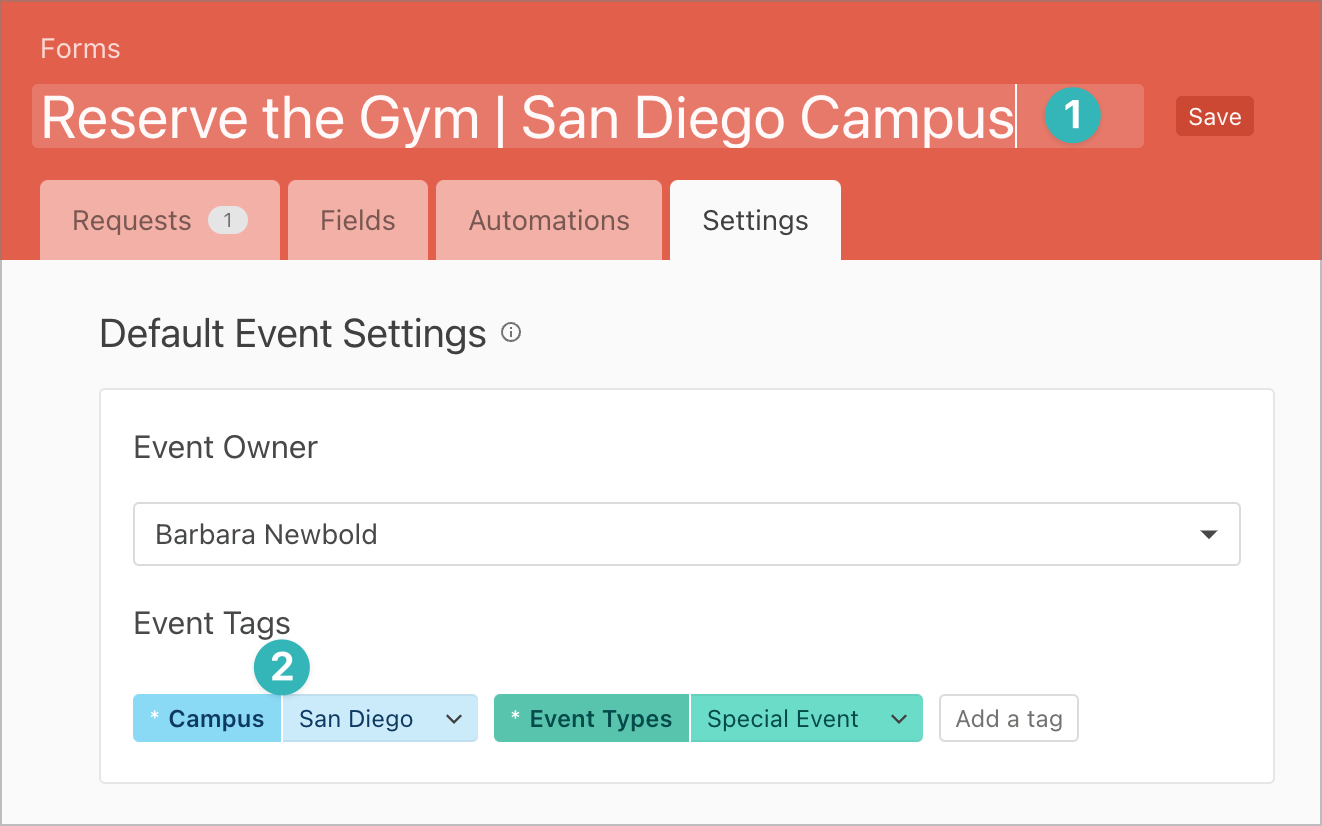1322x826 pixels.
Task: Click the info icon beside Default Event Settings
Action: click(511, 333)
